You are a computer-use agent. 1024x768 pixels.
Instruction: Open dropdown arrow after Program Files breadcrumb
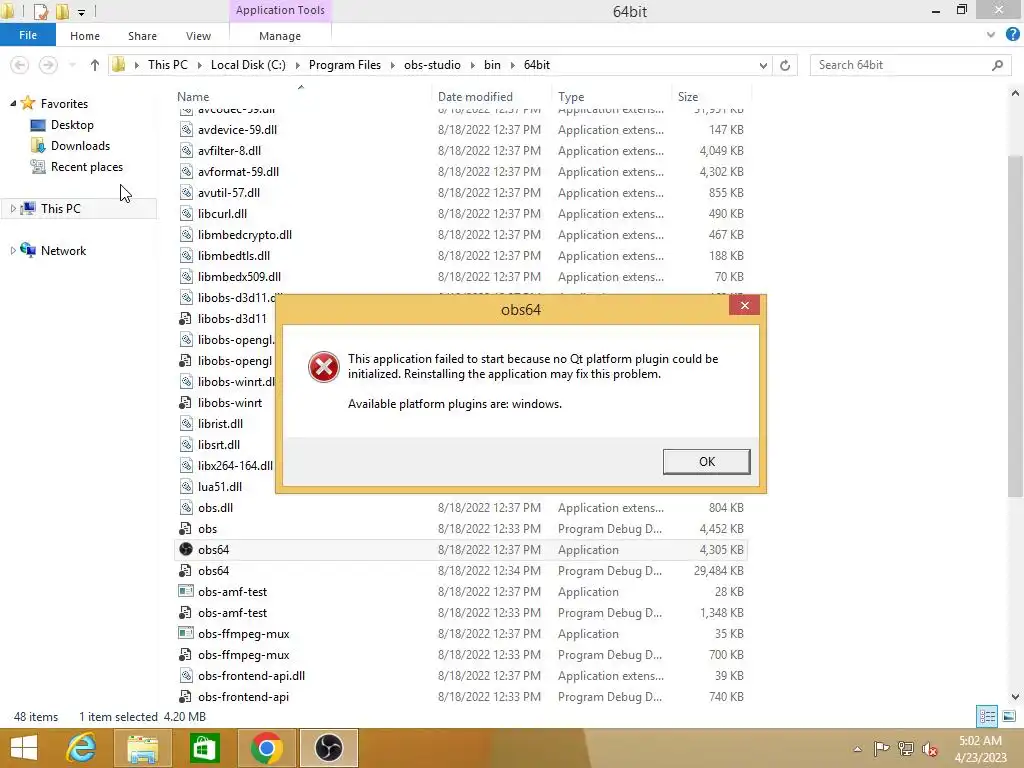click(x=392, y=65)
